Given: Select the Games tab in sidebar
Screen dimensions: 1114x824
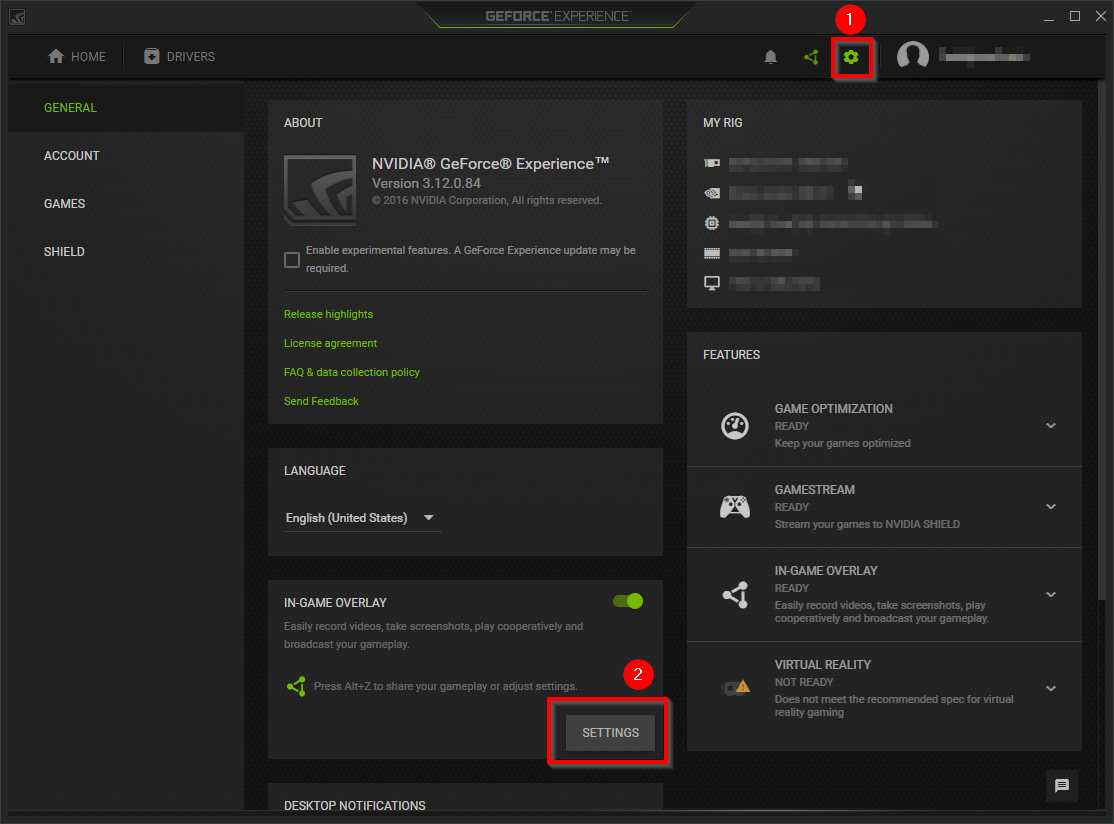Looking at the screenshot, I should click(65, 204).
